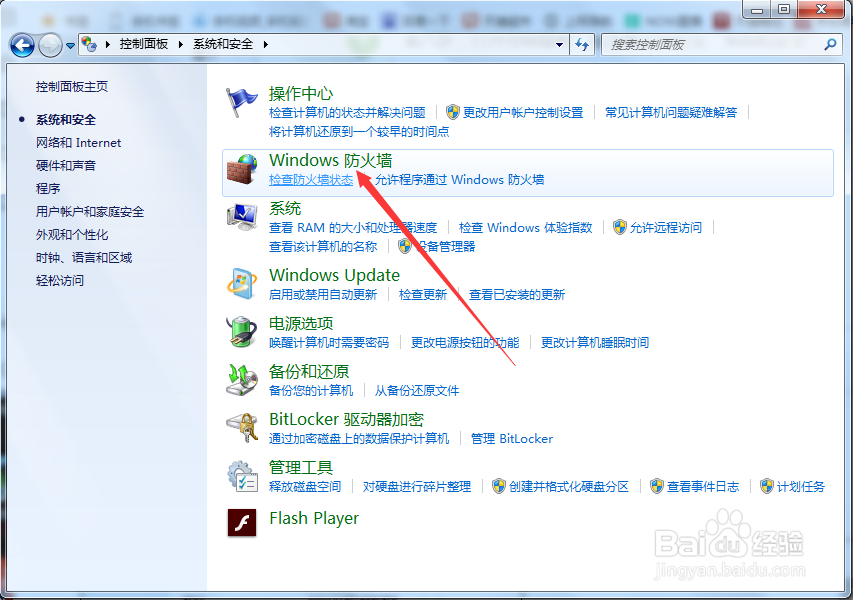The width and height of the screenshot is (853, 600).
Task: Select 程序 in sidebar
Action: (48, 188)
